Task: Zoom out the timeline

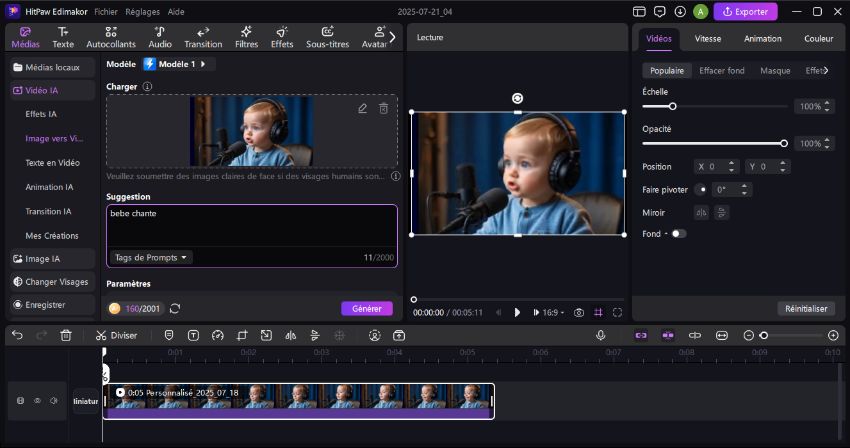Action: (x=749, y=335)
